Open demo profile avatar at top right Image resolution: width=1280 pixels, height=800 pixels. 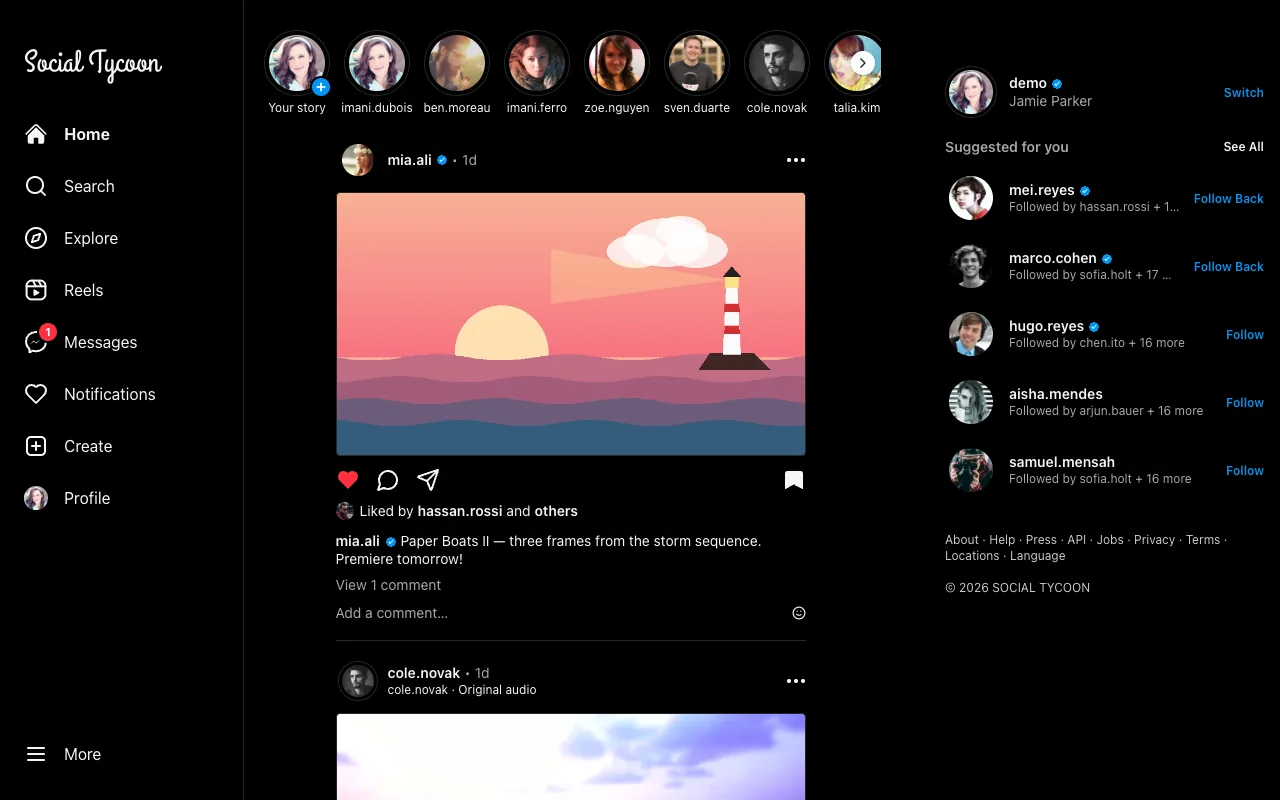click(x=971, y=92)
